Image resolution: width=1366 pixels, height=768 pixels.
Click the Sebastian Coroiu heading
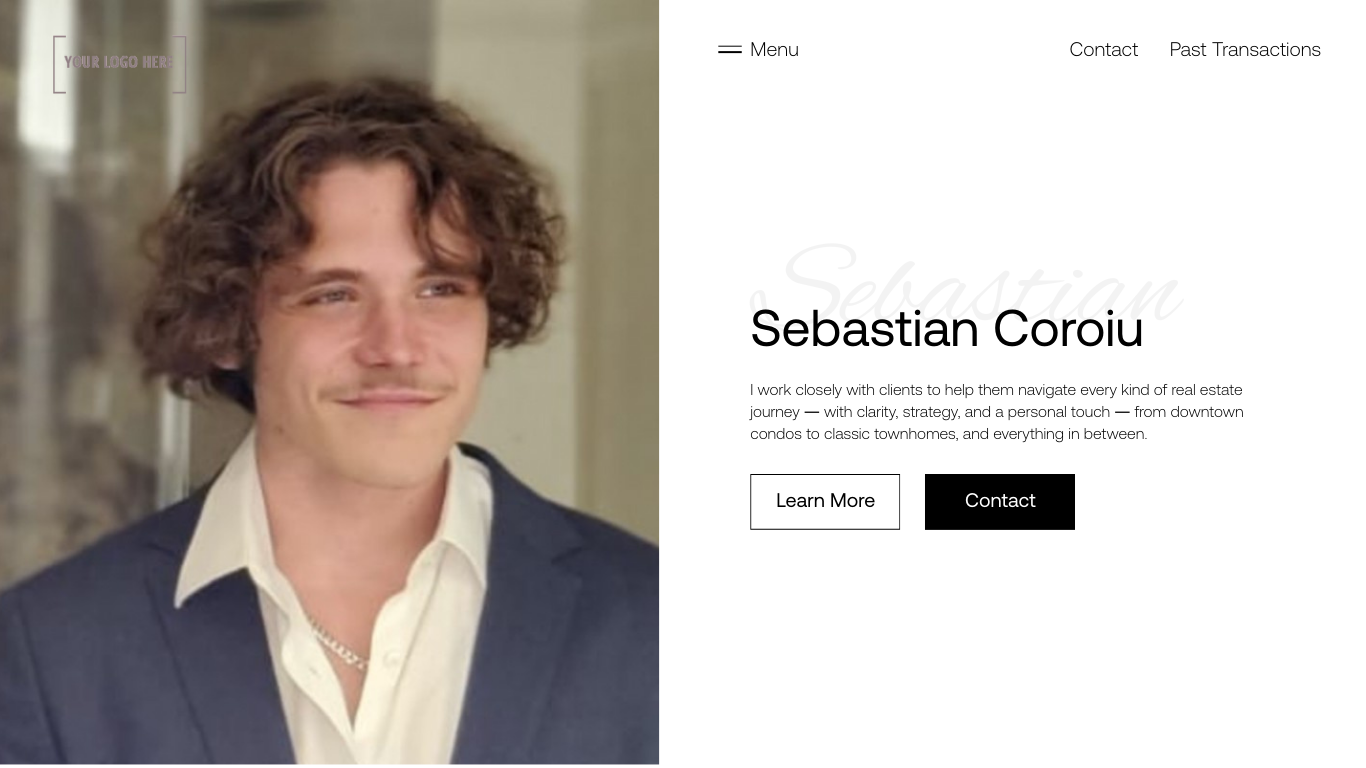tap(947, 328)
